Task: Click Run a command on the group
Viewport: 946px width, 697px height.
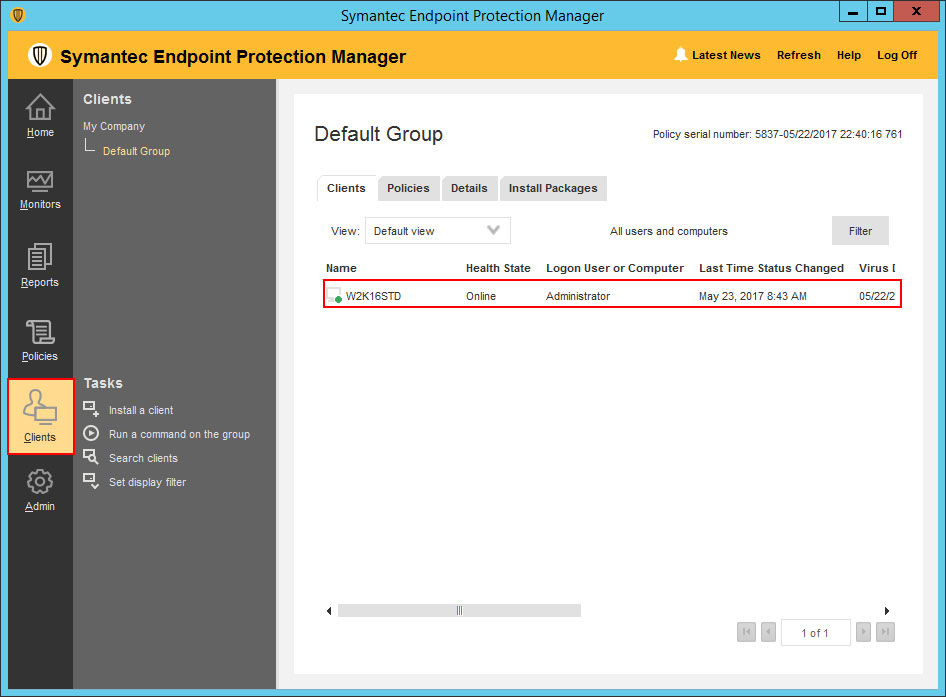Action: pos(179,434)
